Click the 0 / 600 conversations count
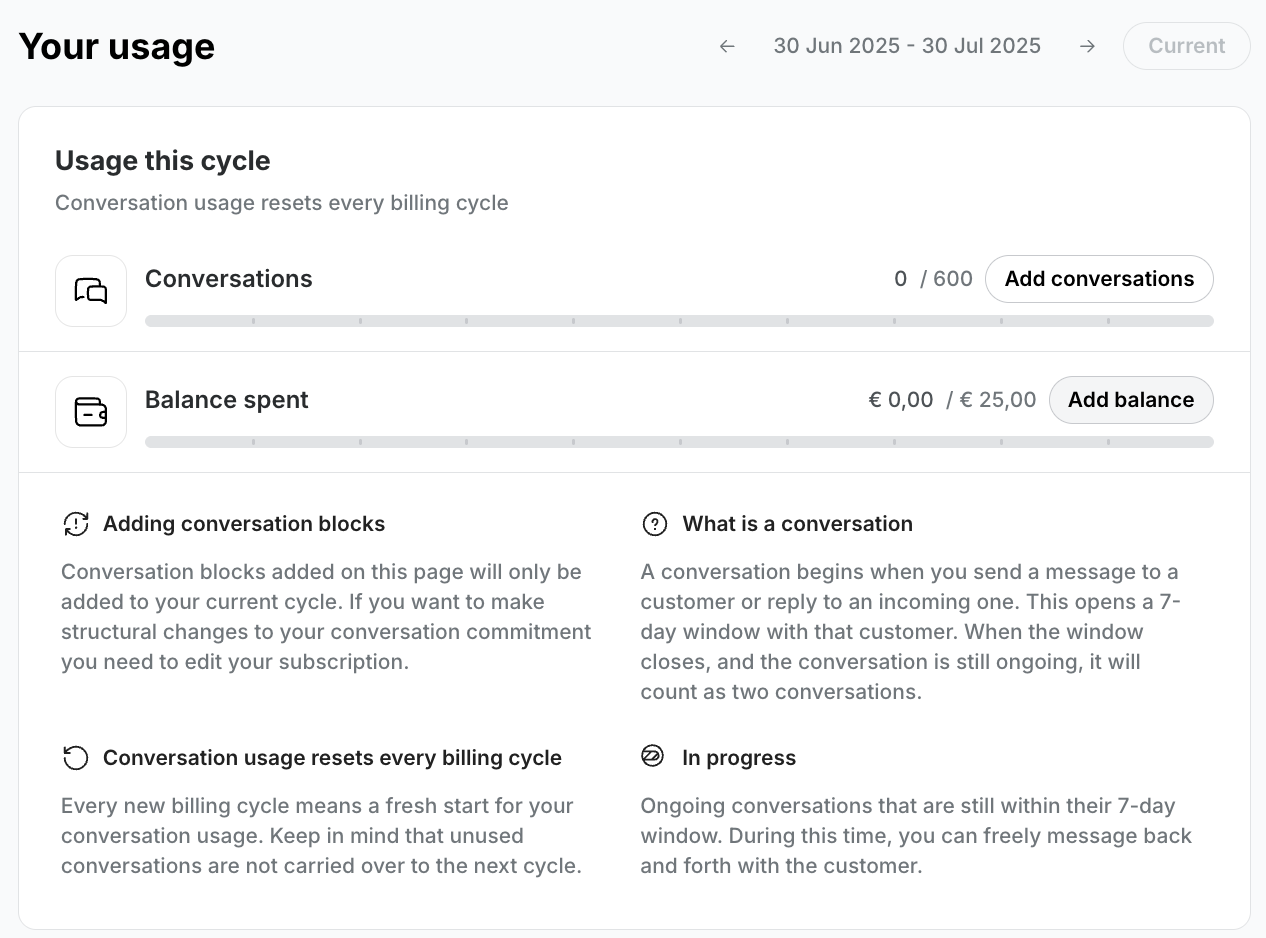This screenshot has width=1266, height=938. [x=933, y=279]
